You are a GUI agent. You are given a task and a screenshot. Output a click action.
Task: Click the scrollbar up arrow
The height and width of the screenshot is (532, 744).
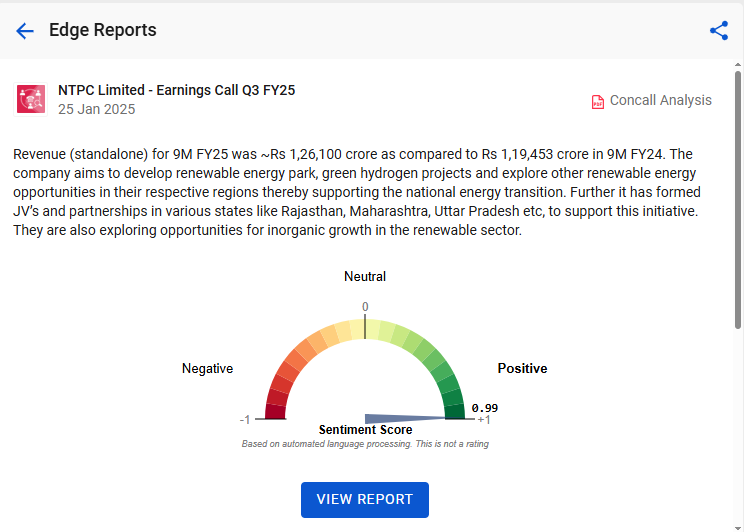(738, 65)
